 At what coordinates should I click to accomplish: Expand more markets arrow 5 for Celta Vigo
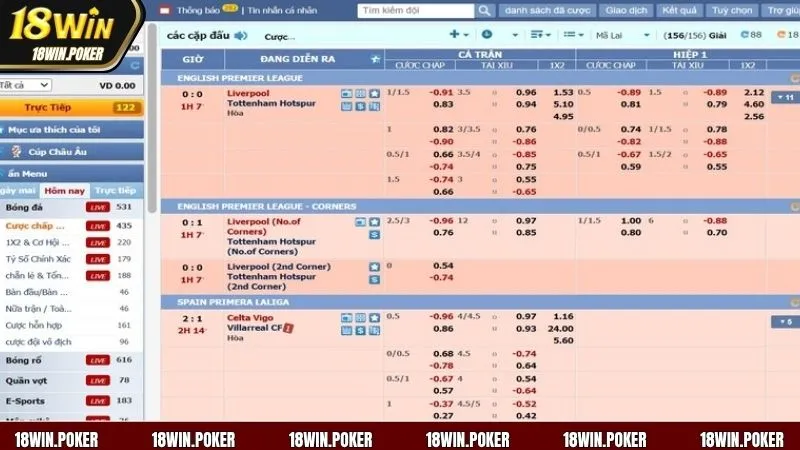(785, 321)
